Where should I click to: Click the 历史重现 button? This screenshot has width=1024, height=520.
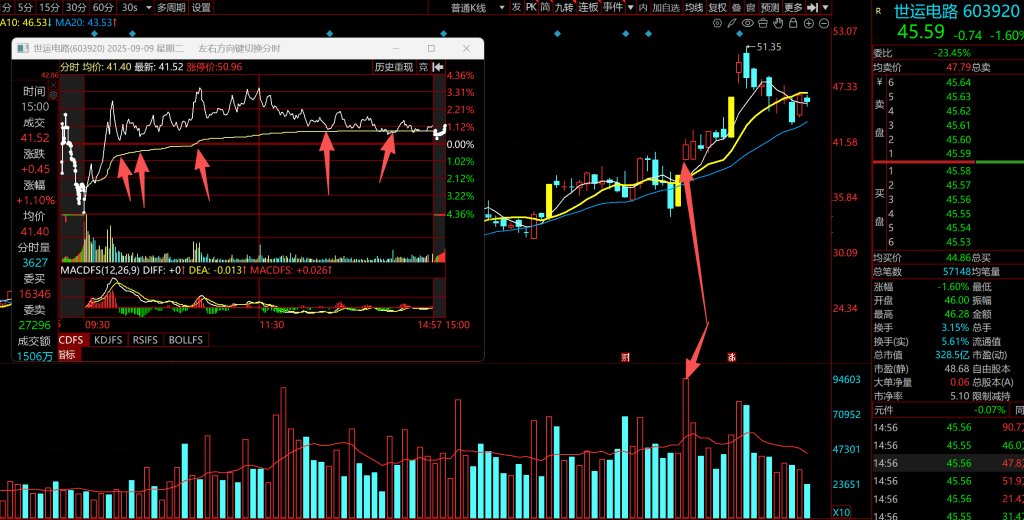tap(393, 67)
